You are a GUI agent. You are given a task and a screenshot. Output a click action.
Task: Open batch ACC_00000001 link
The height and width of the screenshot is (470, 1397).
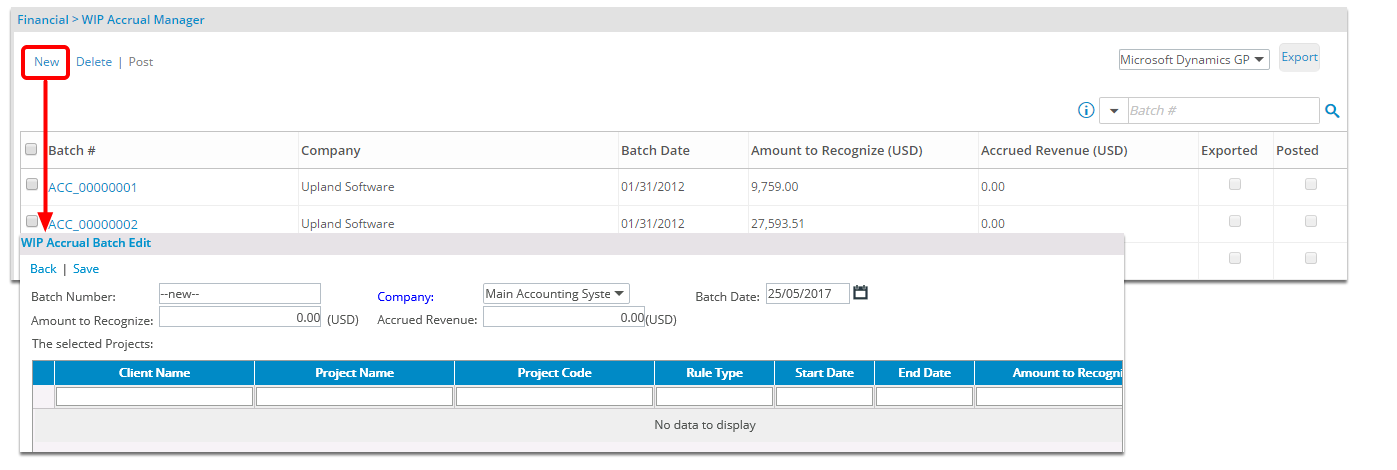tap(93, 187)
